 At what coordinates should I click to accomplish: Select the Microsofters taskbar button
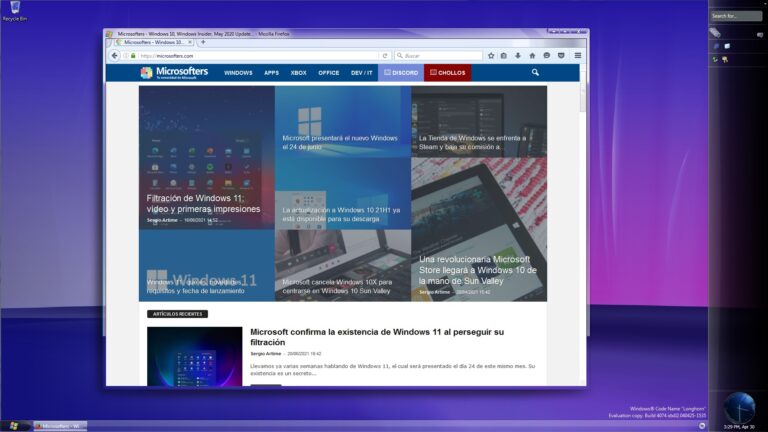point(60,426)
